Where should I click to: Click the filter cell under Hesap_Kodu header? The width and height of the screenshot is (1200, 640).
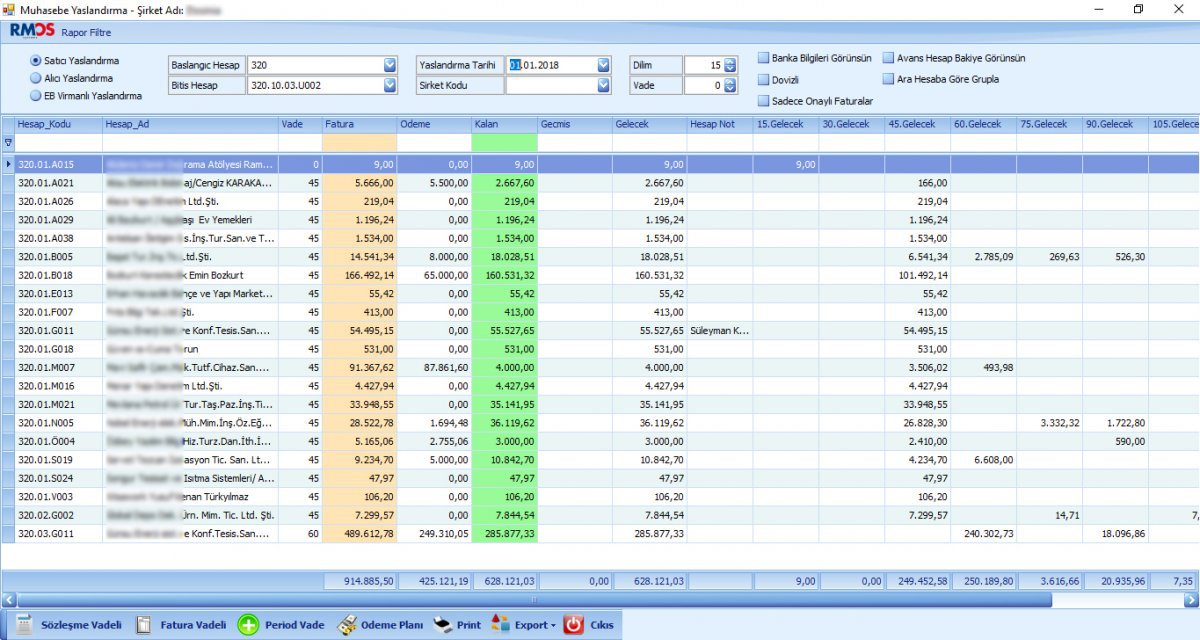[59, 142]
